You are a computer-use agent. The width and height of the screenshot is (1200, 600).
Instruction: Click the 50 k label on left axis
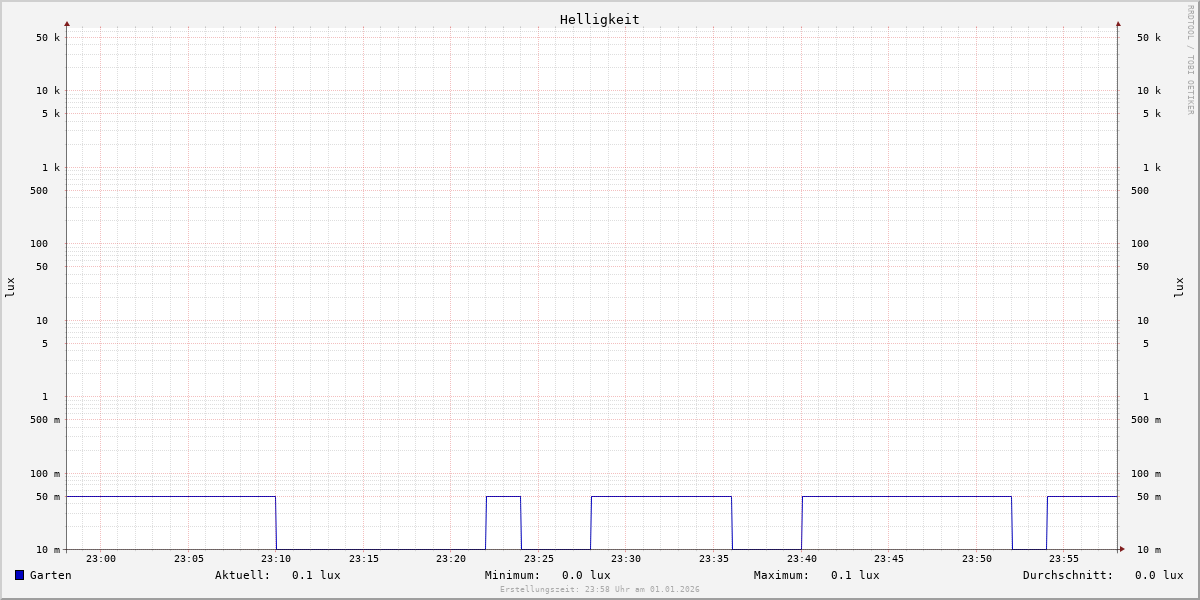(x=48, y=38)
